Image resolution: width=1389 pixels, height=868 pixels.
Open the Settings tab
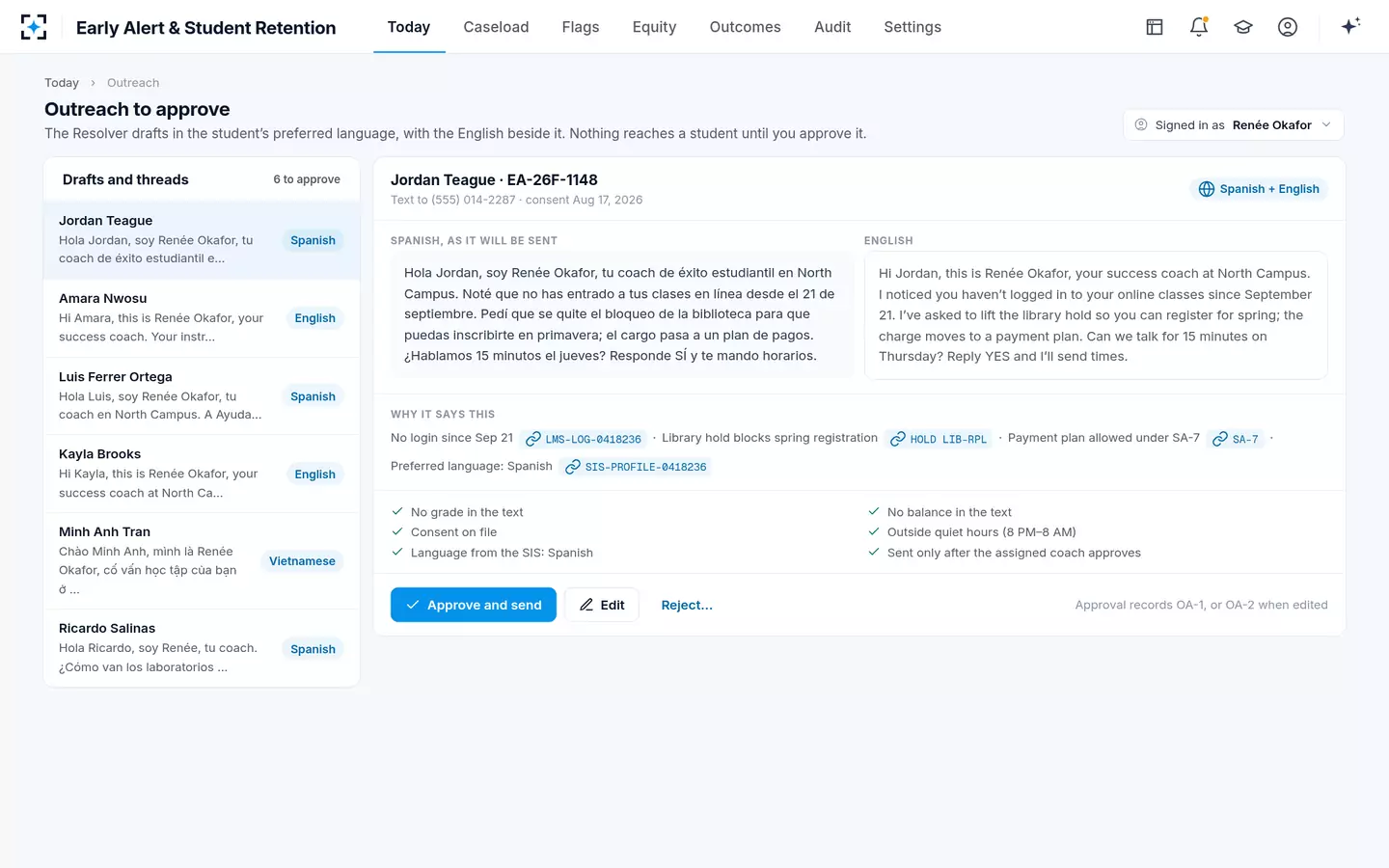point(912,27)
